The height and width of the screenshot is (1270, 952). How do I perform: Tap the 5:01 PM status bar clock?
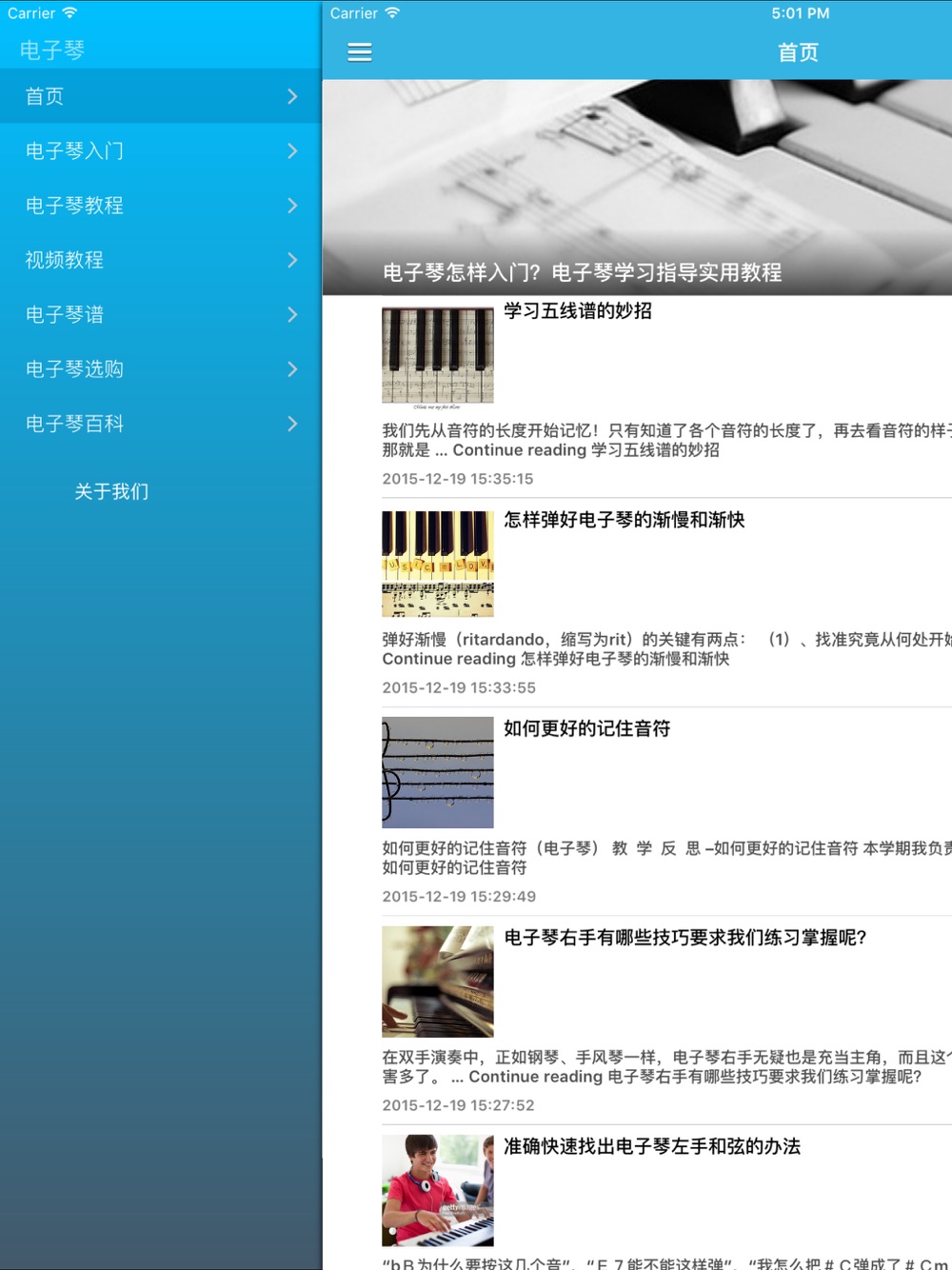click(801, 13)
